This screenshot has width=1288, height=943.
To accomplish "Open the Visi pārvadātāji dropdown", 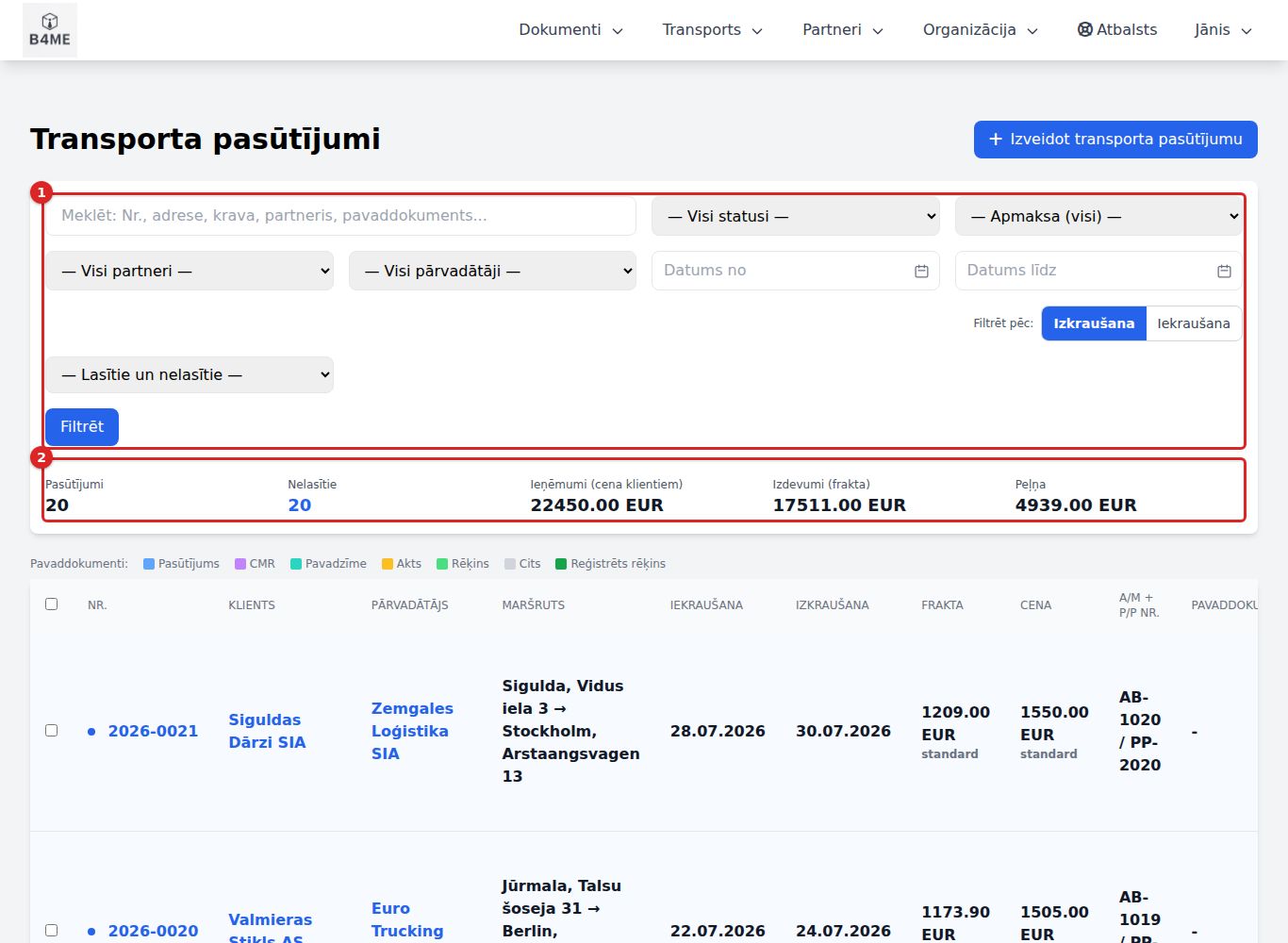I will click(x=492, y=271).
